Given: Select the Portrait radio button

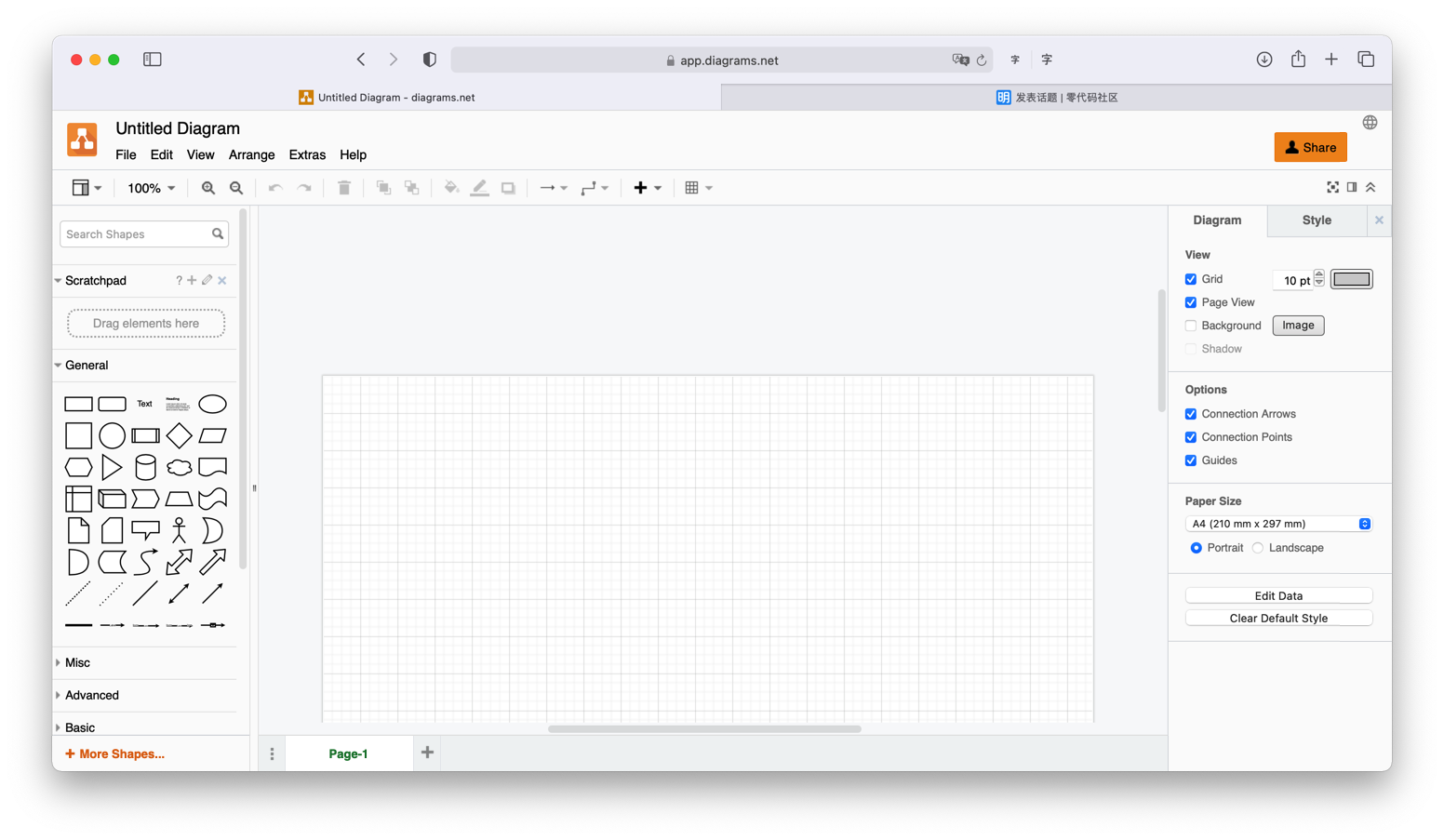Looking at the screenshot, I should [x=1197, y=548].
